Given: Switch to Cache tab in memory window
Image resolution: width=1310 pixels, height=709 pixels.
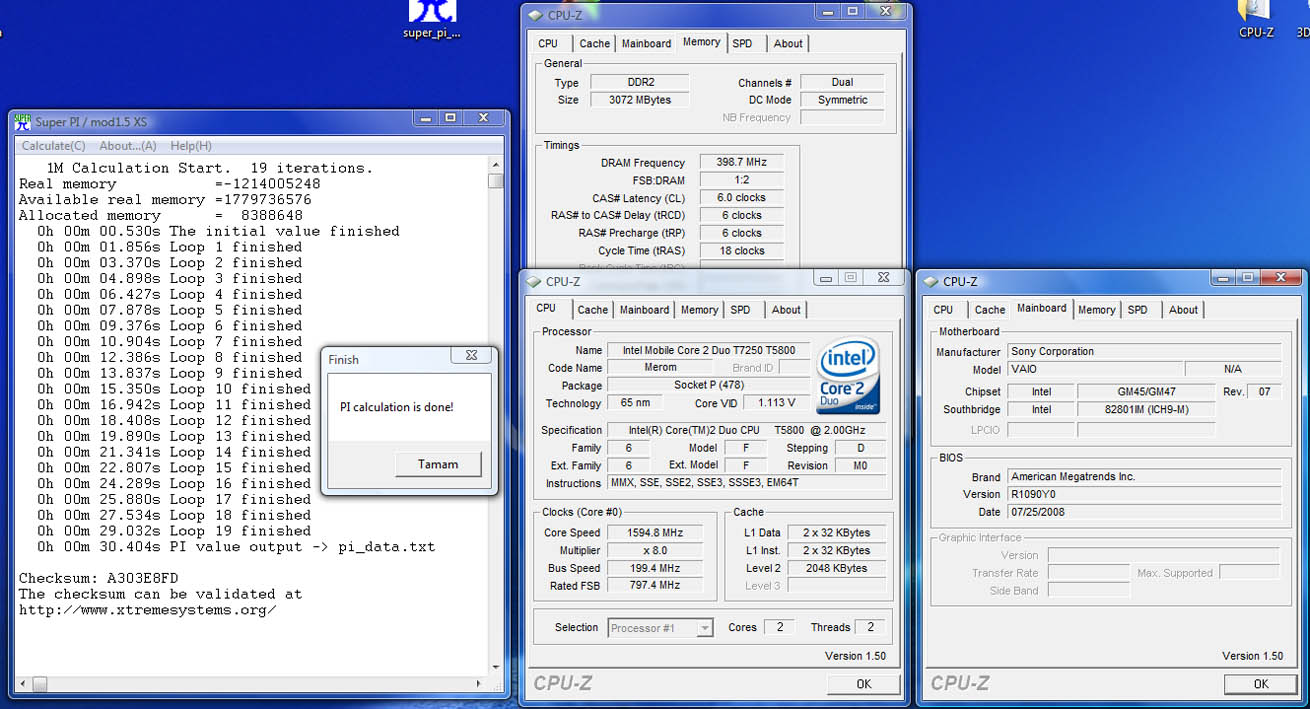Looking at the screenshot, I should [594, 43].
